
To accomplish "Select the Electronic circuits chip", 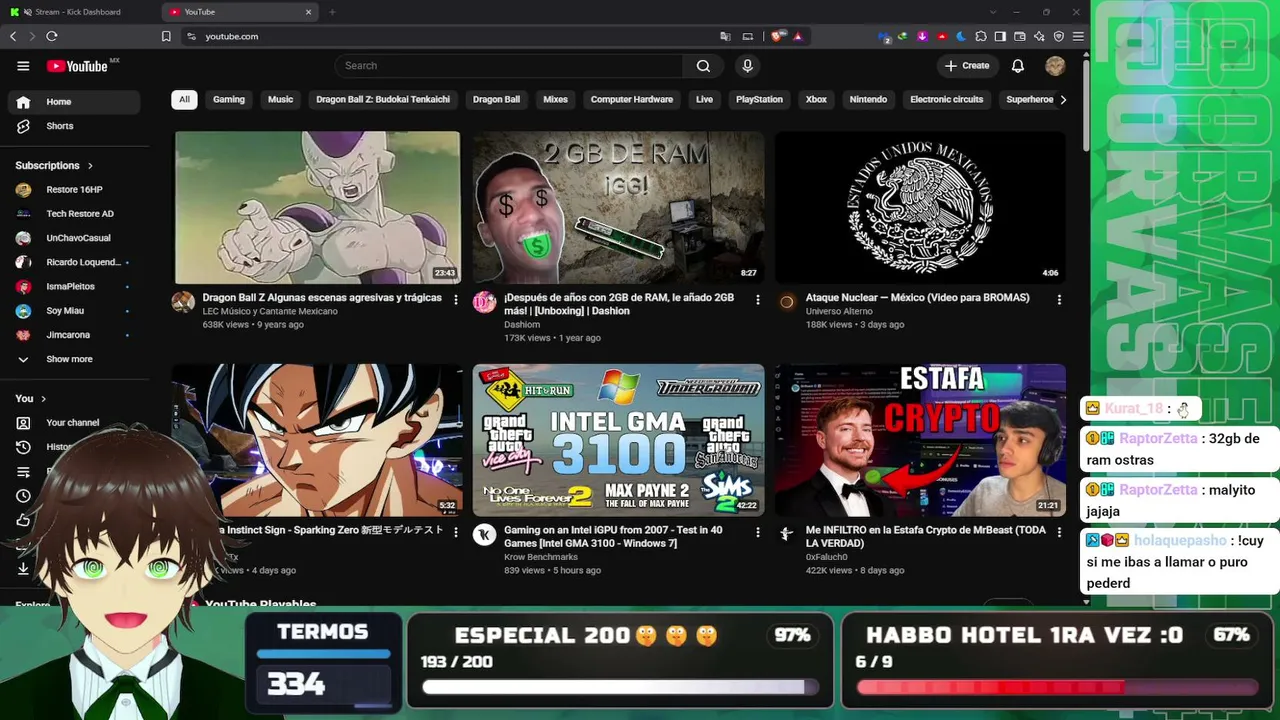I will (x=947, y=100).
